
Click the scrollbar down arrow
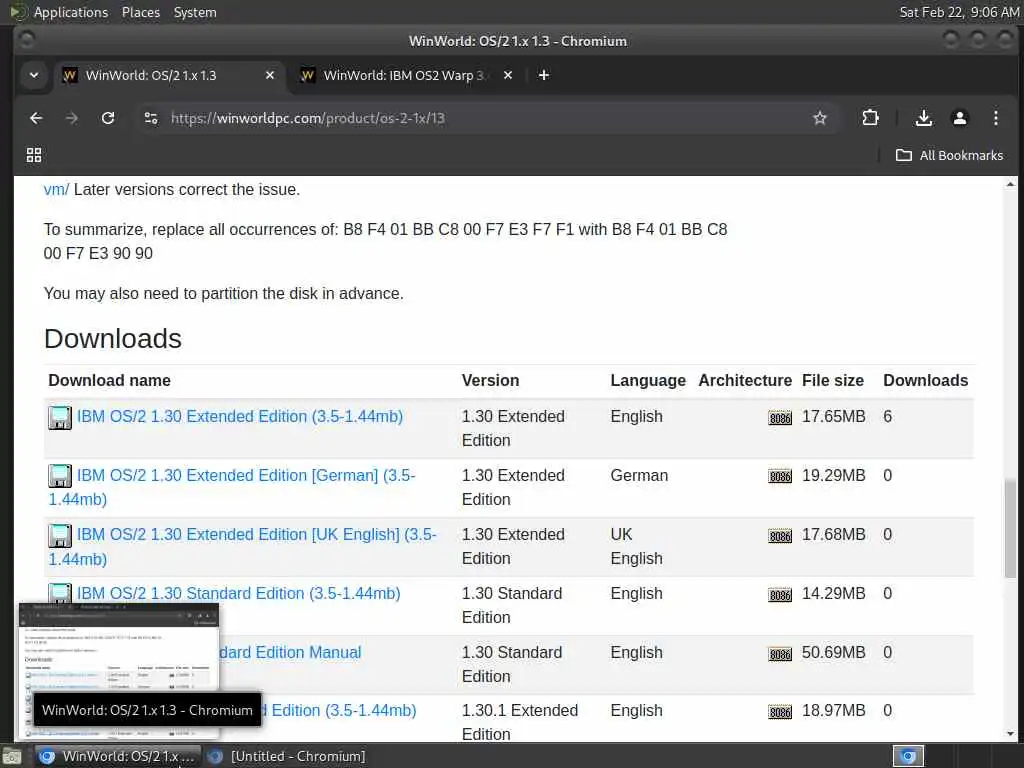pos(1010,733)
